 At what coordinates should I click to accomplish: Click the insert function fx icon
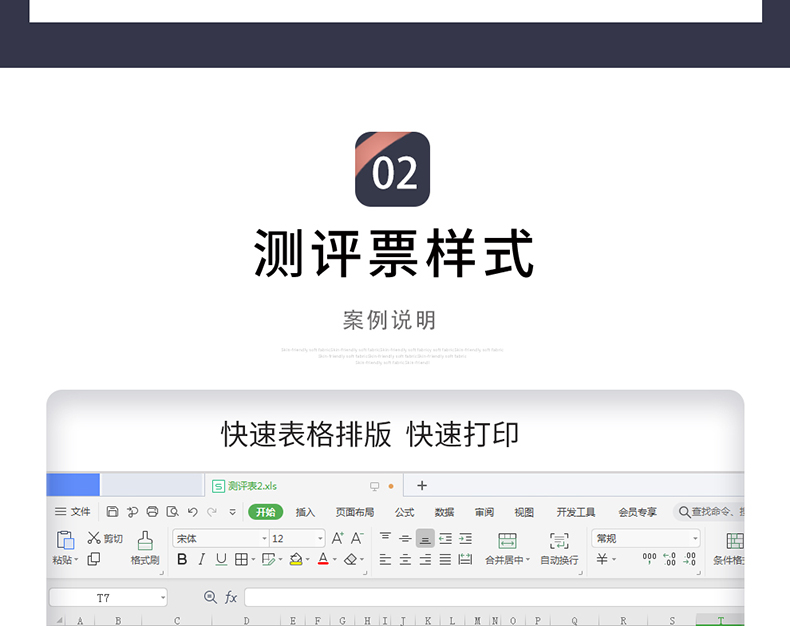231,597
